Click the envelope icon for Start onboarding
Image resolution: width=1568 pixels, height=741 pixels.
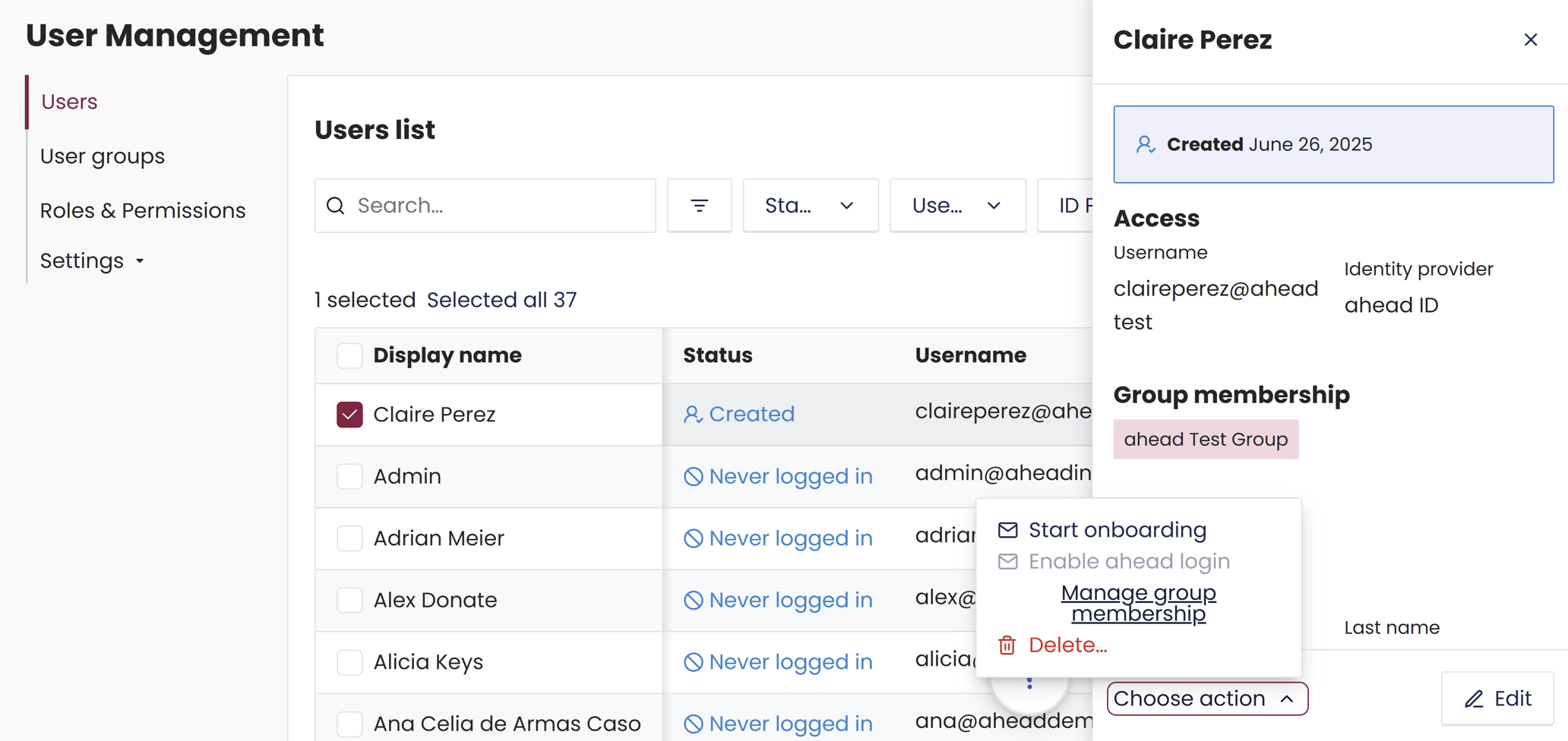tap(1007, 530)
